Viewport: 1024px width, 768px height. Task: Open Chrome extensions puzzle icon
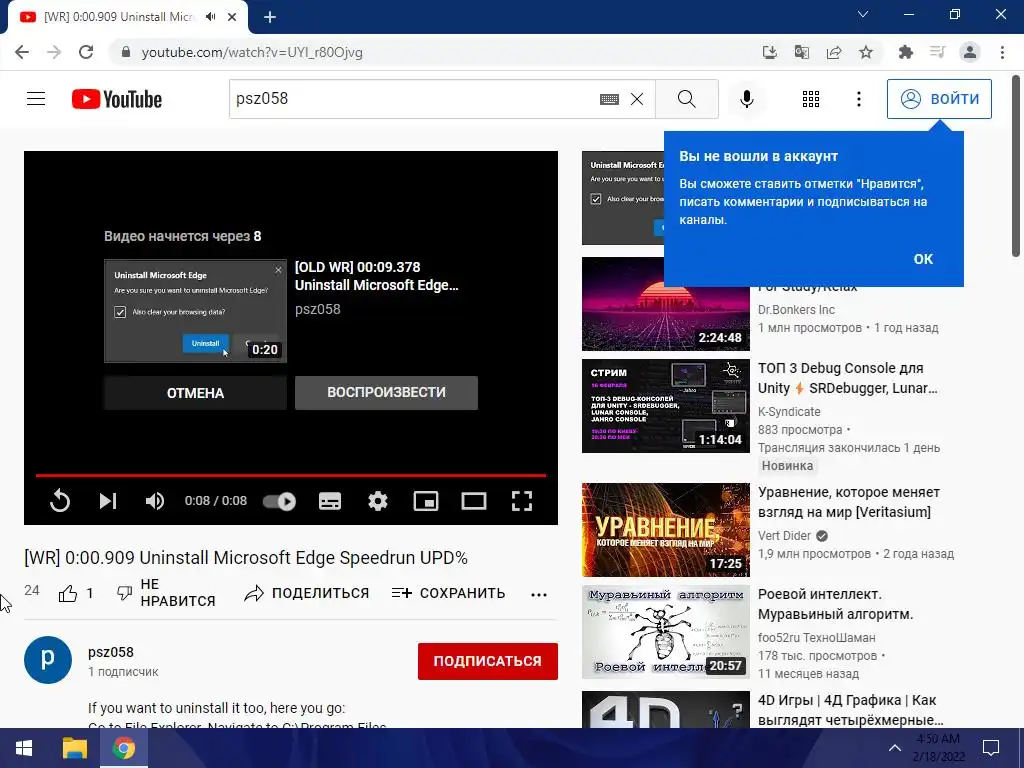906,52
